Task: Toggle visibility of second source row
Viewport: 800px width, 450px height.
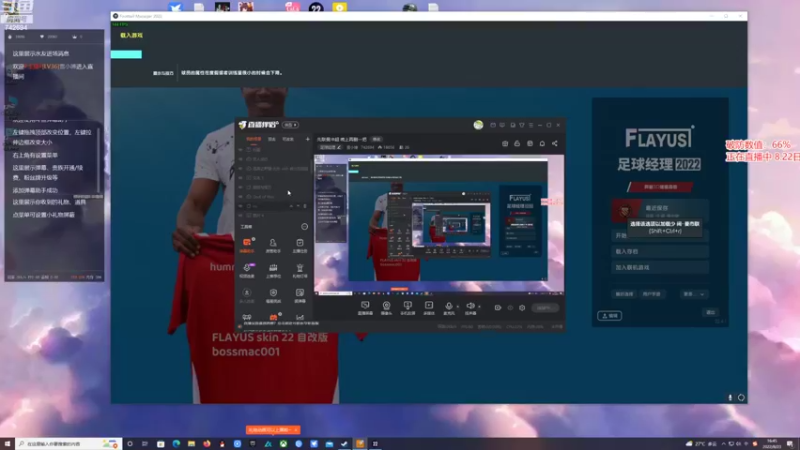Action: 241,159
